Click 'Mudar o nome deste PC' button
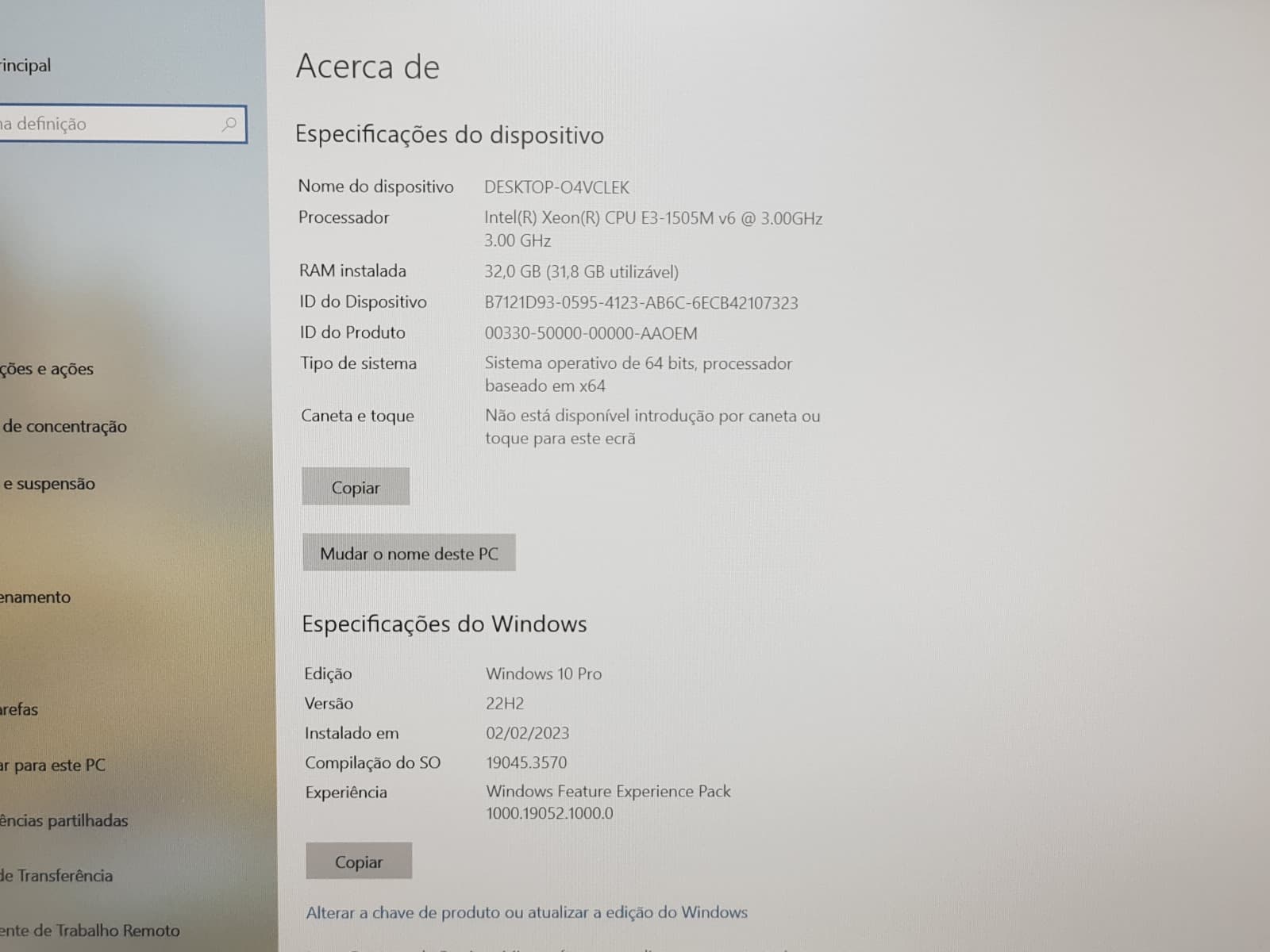Screen dimensions: 1270x952 point(409,553)
